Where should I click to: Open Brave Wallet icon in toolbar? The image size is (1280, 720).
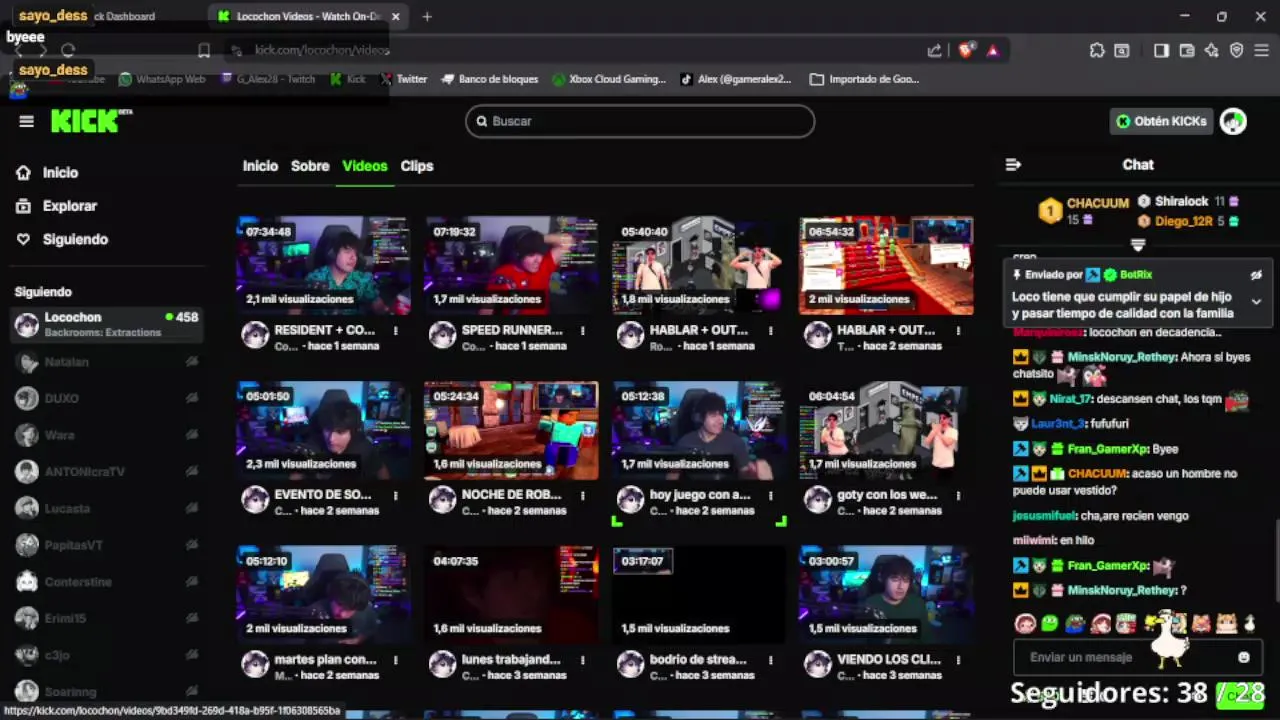coord(1187,50)
